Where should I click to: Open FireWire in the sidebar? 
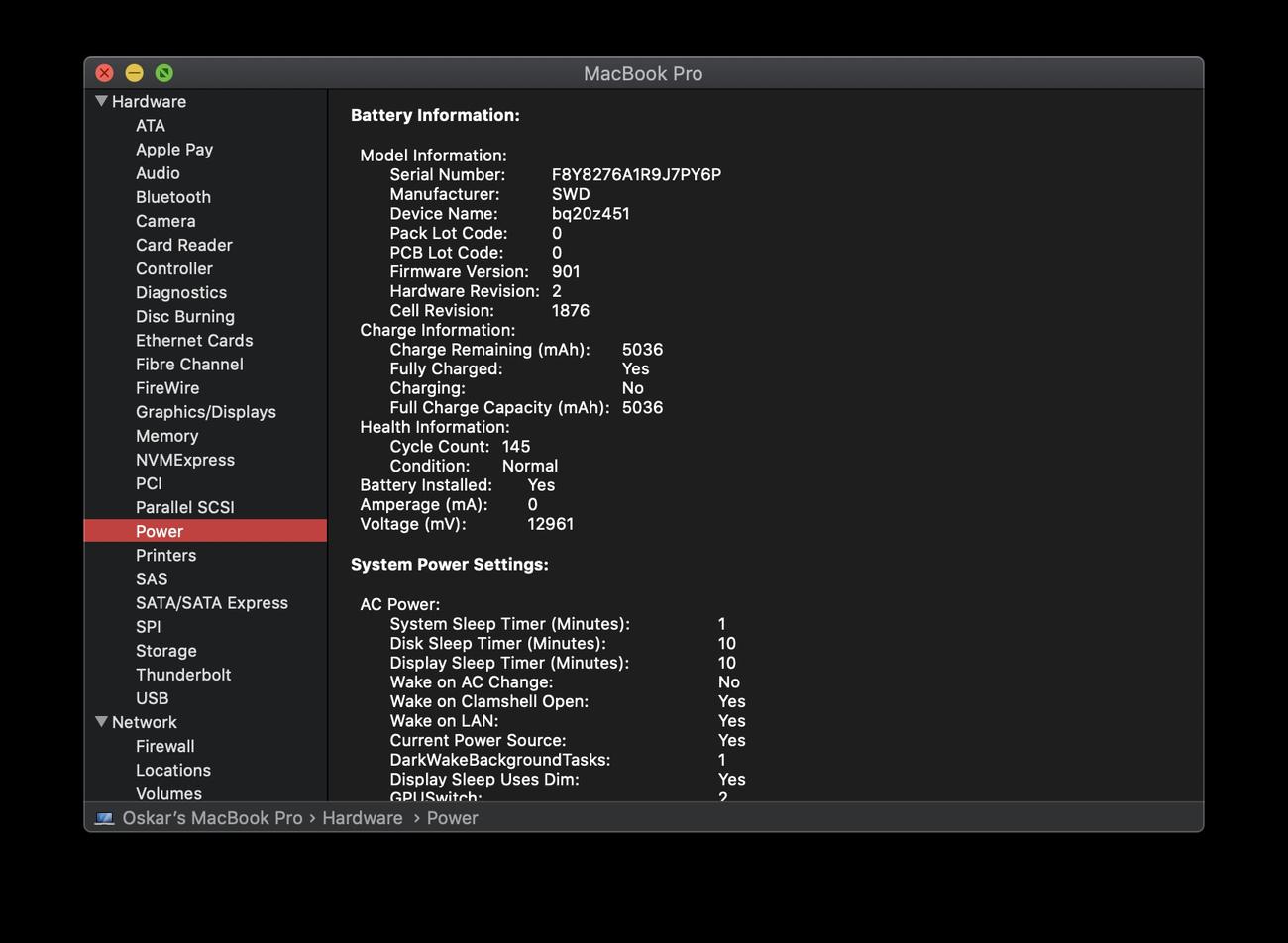[x=167, y=388]
